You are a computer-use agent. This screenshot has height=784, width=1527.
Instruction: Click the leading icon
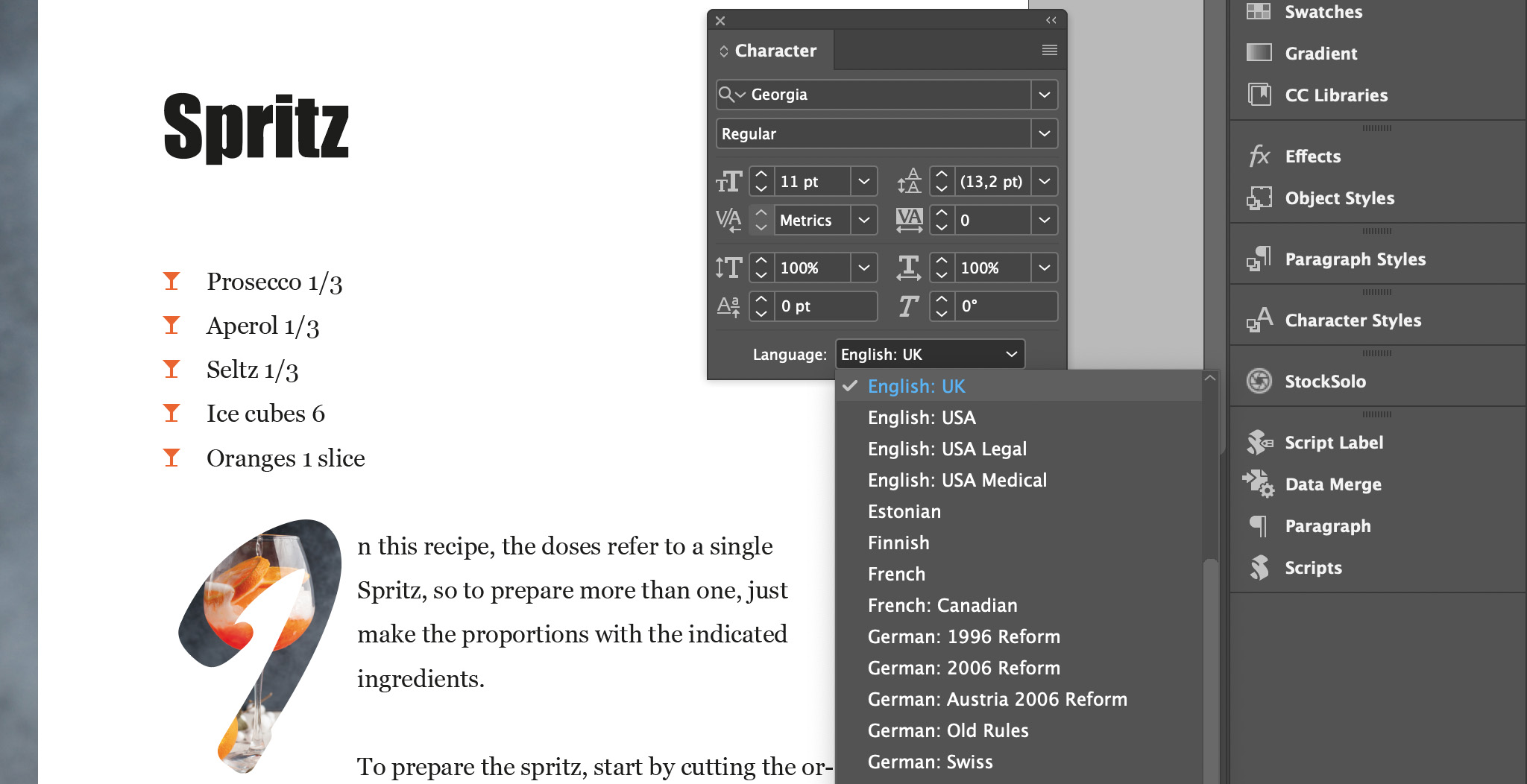coord(909,181)
